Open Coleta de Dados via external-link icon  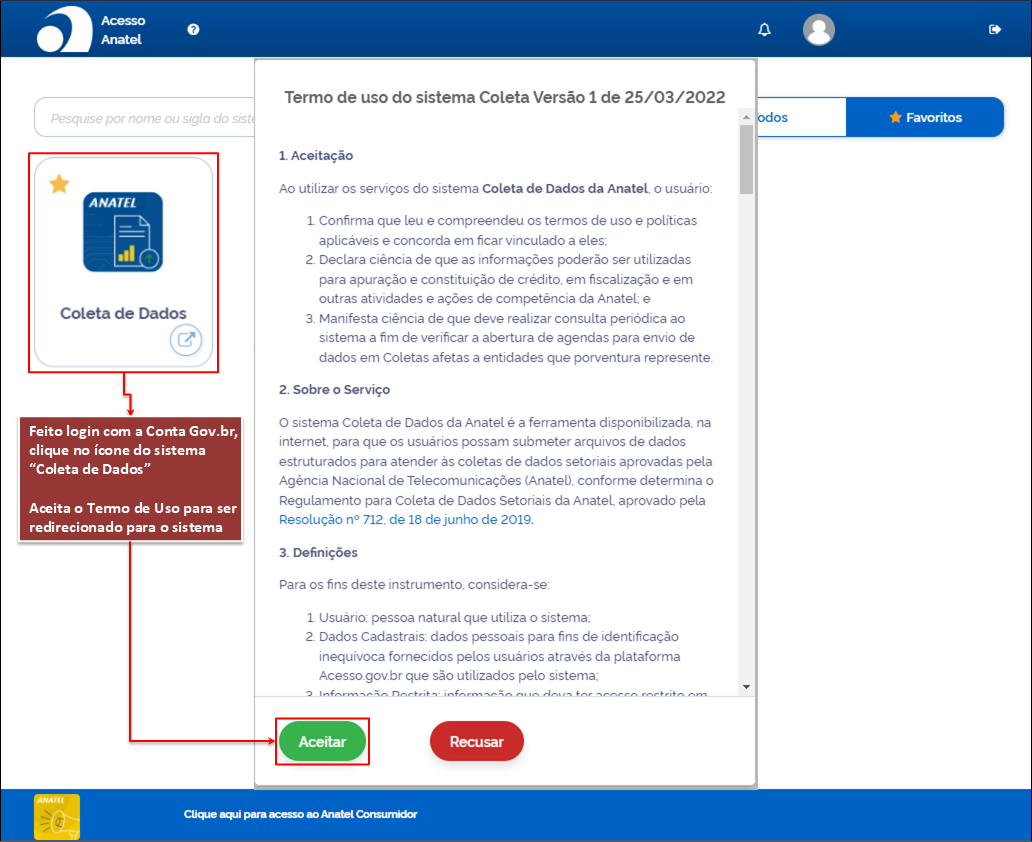click(x=186, y=340)
